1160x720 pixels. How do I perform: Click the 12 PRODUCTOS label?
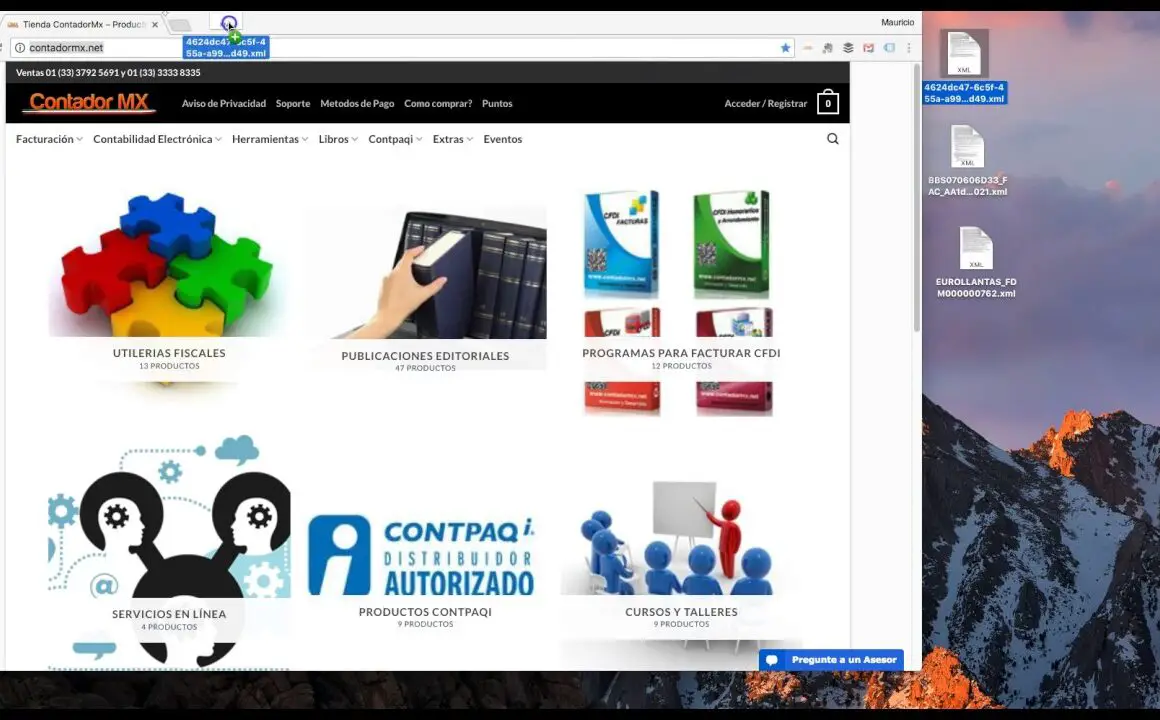tap(681, 366)
